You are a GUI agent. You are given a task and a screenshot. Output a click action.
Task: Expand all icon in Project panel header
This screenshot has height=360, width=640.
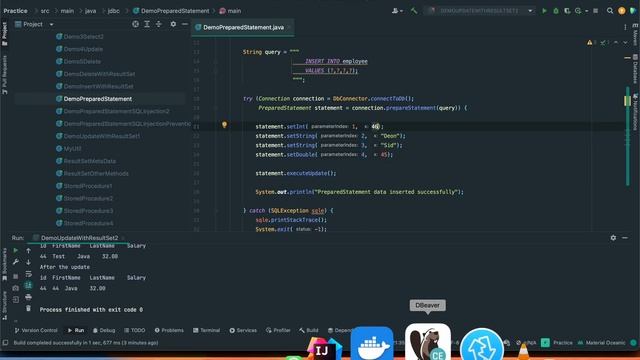[x=147, y=24]
